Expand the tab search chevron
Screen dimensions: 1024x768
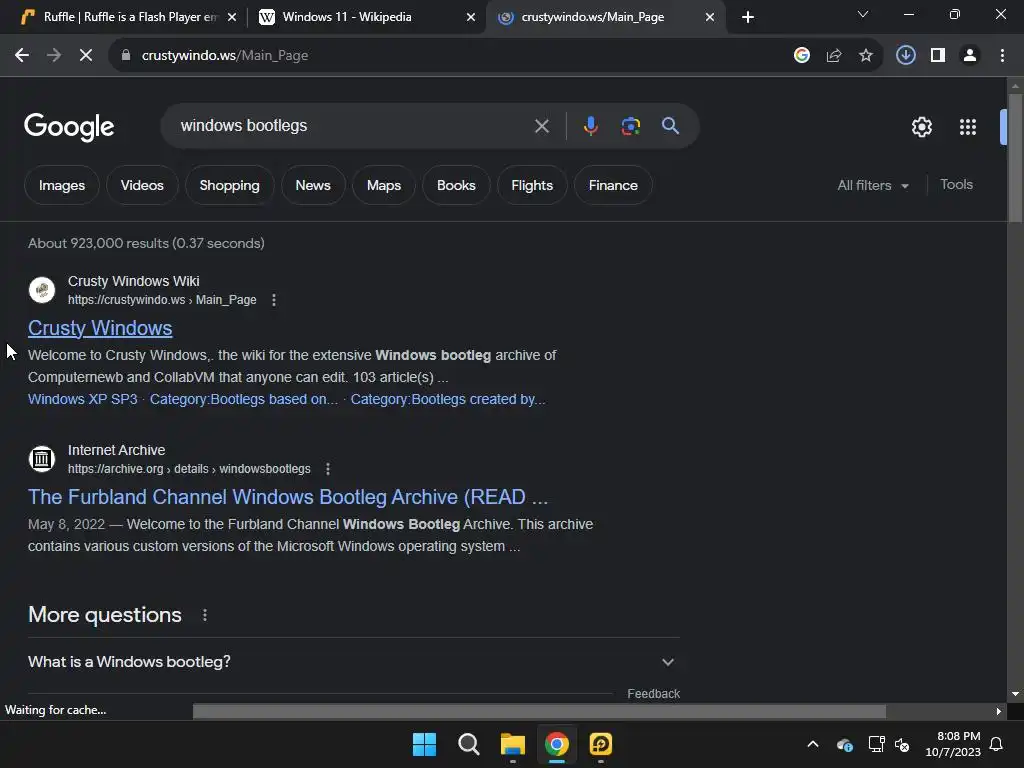[x=863, y=14]
